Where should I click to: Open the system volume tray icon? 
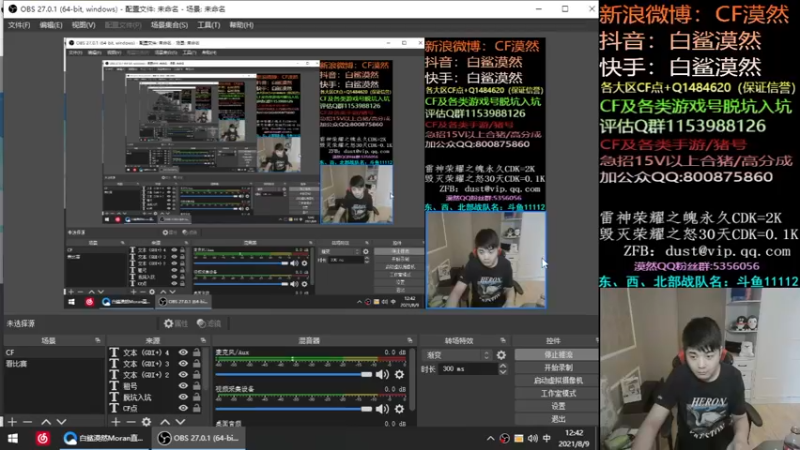[533, 438]
